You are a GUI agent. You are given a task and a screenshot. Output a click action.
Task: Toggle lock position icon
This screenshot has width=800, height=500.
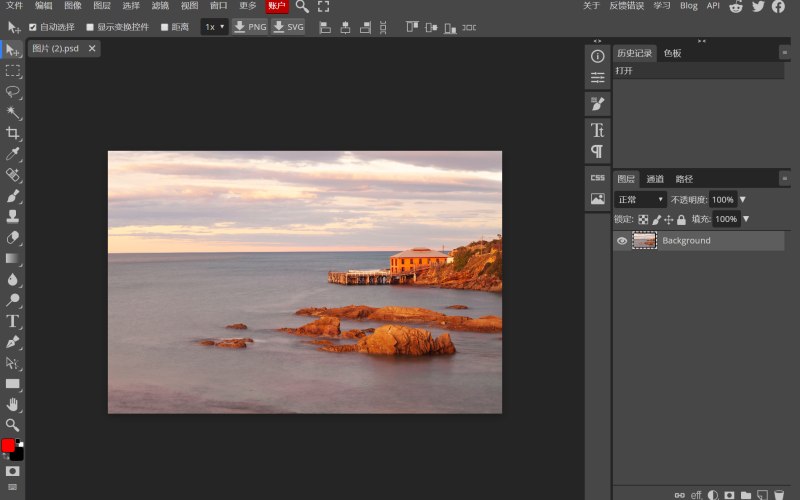pos(668,219)
